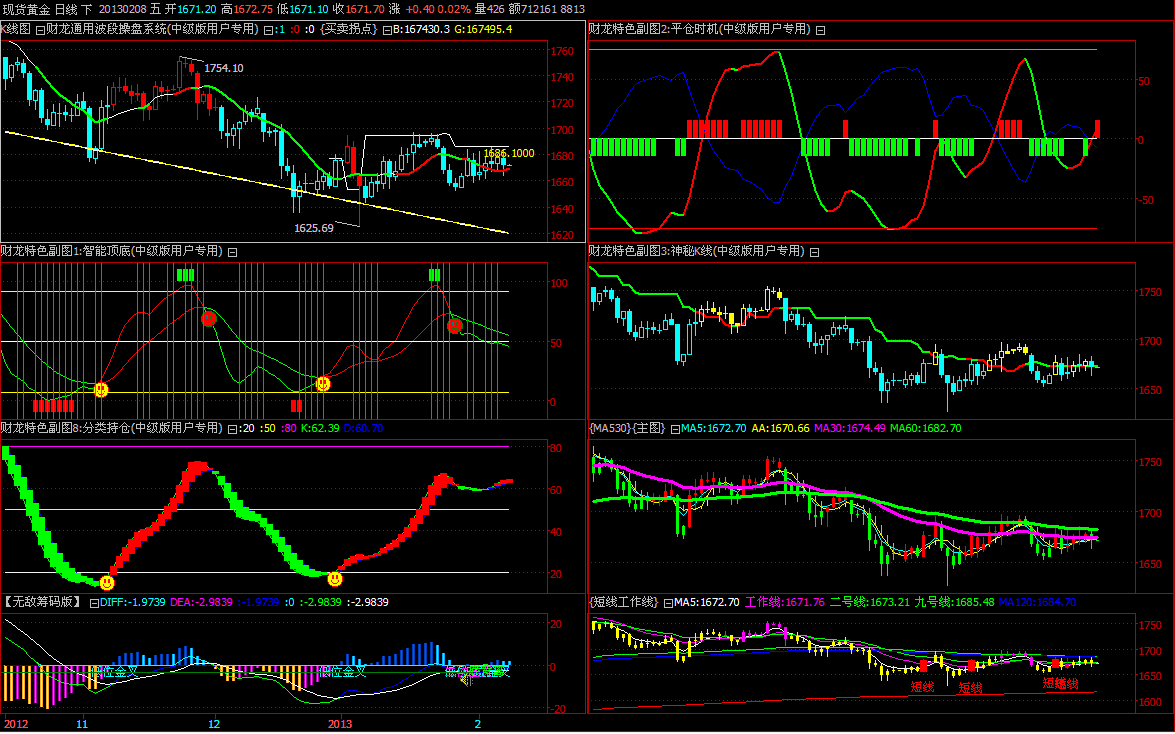Click the 2013 marker on the date axis

(x=341, y=723)
